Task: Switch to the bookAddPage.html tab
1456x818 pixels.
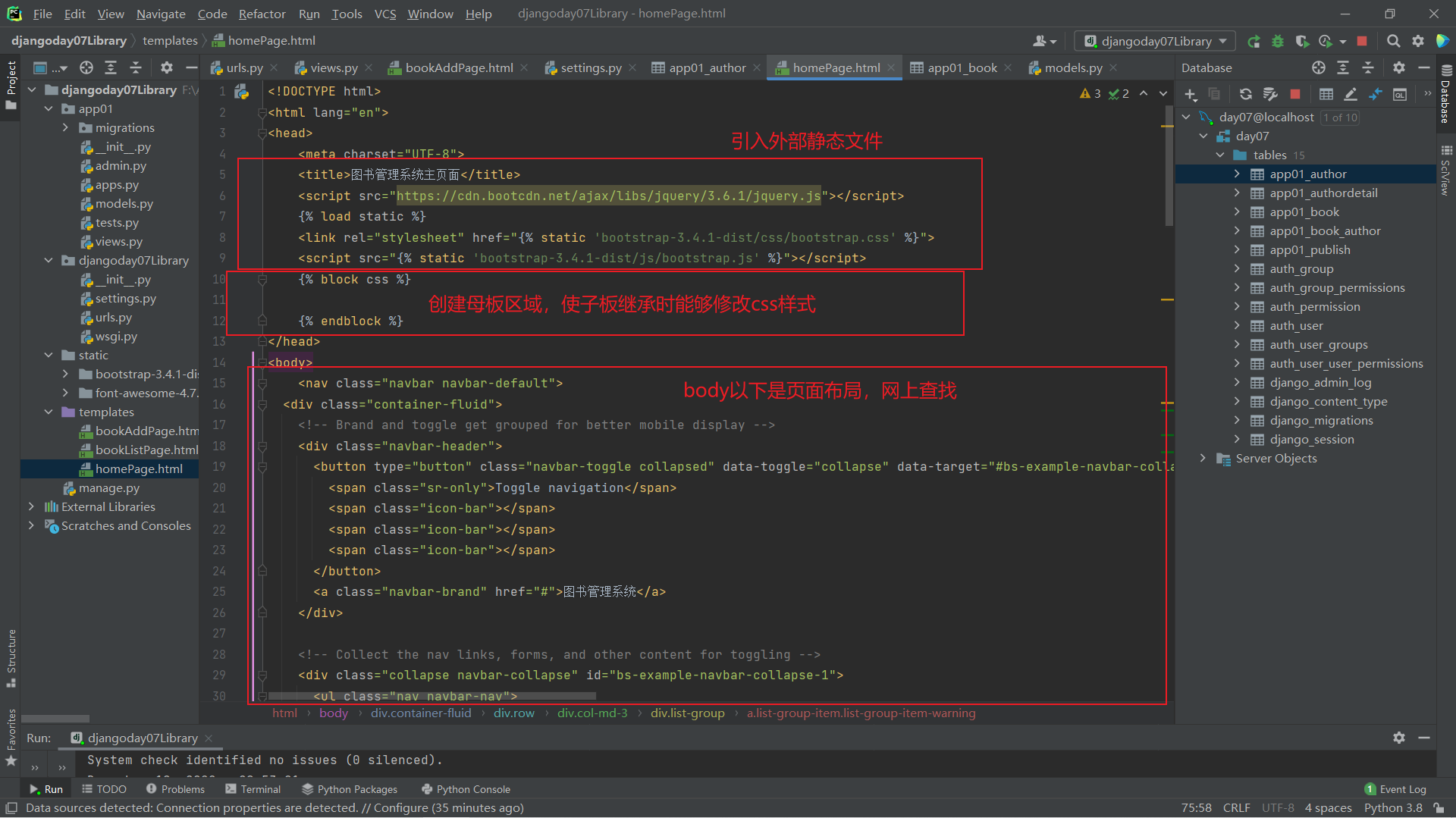Action: coord(459,68)
